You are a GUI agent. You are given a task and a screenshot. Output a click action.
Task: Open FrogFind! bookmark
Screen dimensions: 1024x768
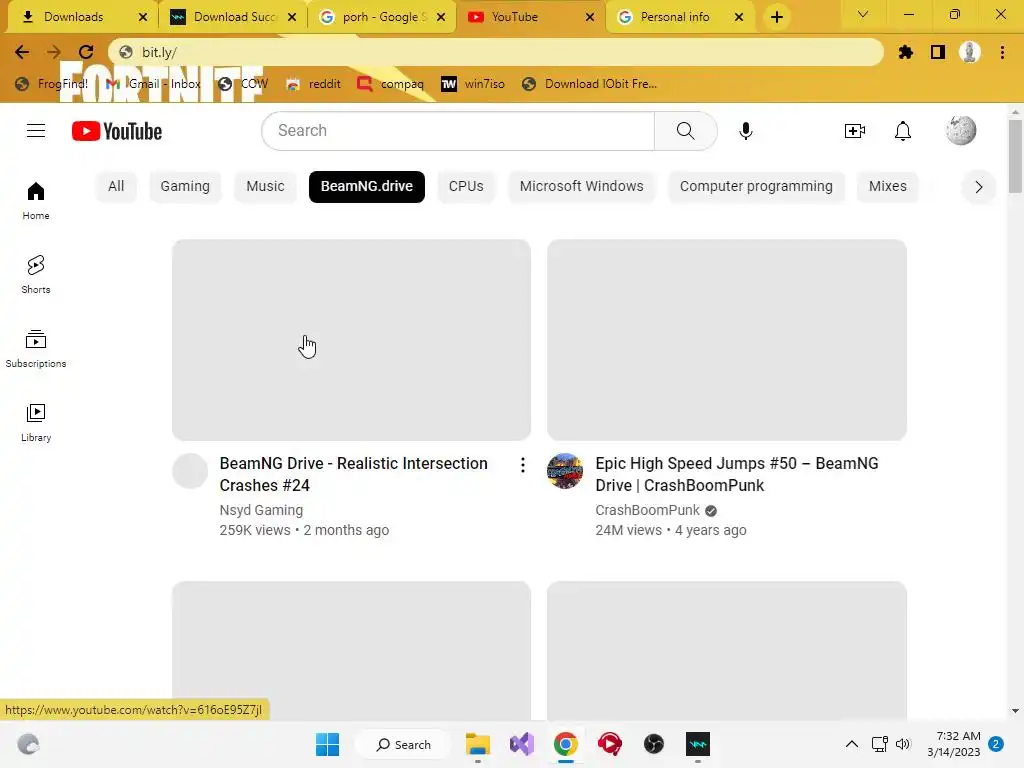[52, 84]
